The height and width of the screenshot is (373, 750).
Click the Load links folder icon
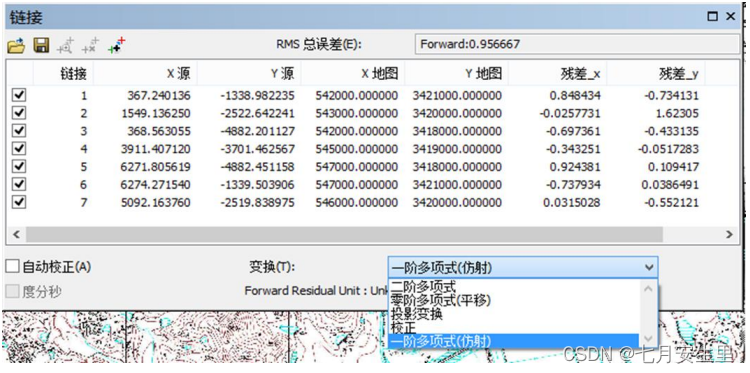coord(16,45)
